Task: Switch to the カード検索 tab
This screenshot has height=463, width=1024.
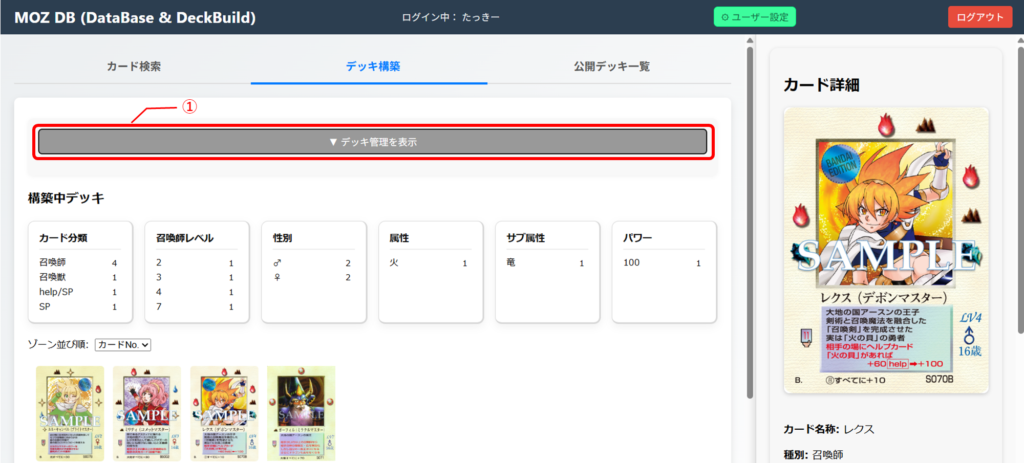Action: coord(133,66)
